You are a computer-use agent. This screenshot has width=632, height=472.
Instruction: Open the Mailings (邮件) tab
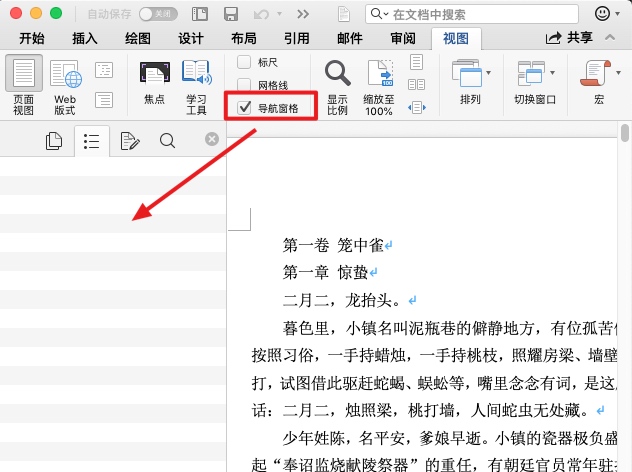tap(350, 38)
